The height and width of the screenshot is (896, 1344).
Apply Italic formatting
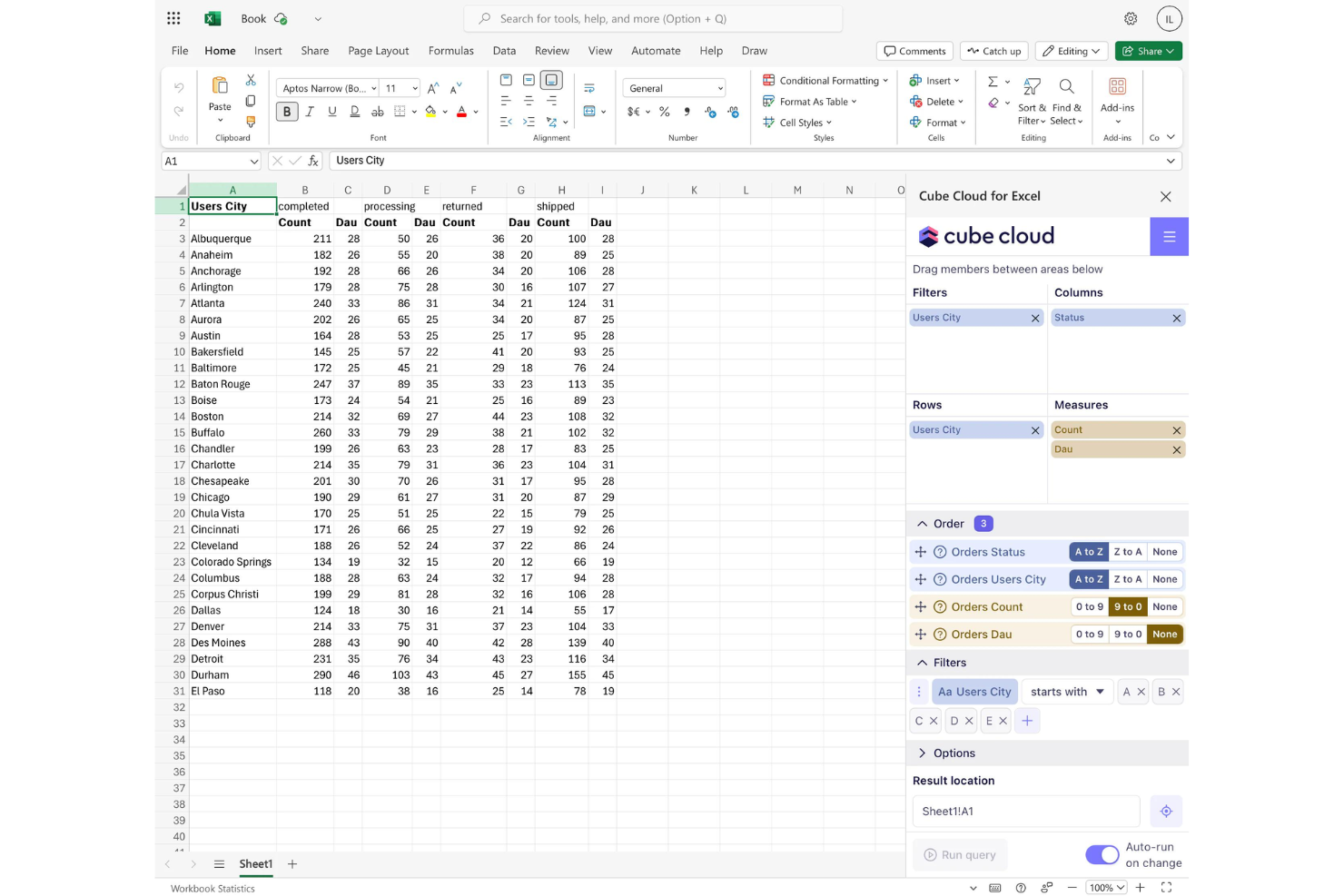310,112
